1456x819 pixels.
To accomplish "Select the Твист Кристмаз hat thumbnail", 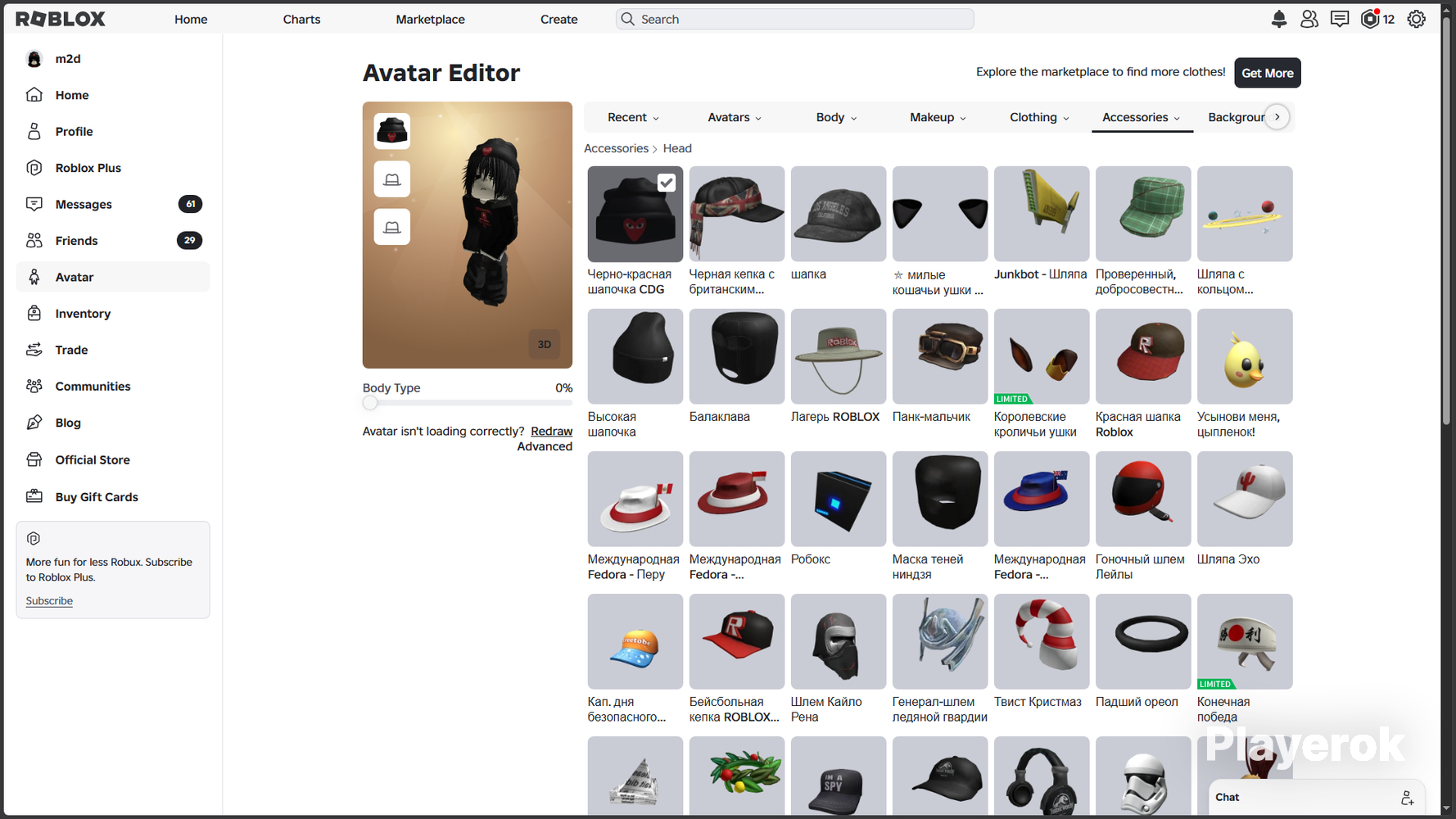I will coord(1042,641).
